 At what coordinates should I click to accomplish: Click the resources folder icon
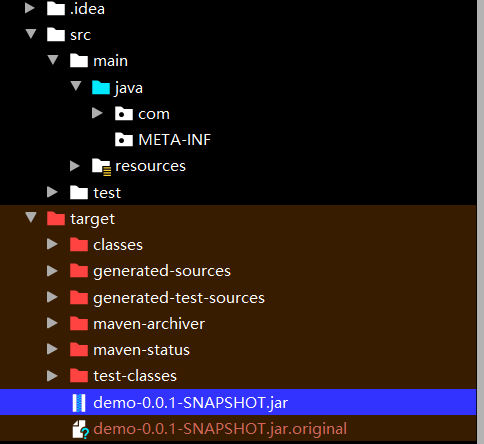[101, 166]
